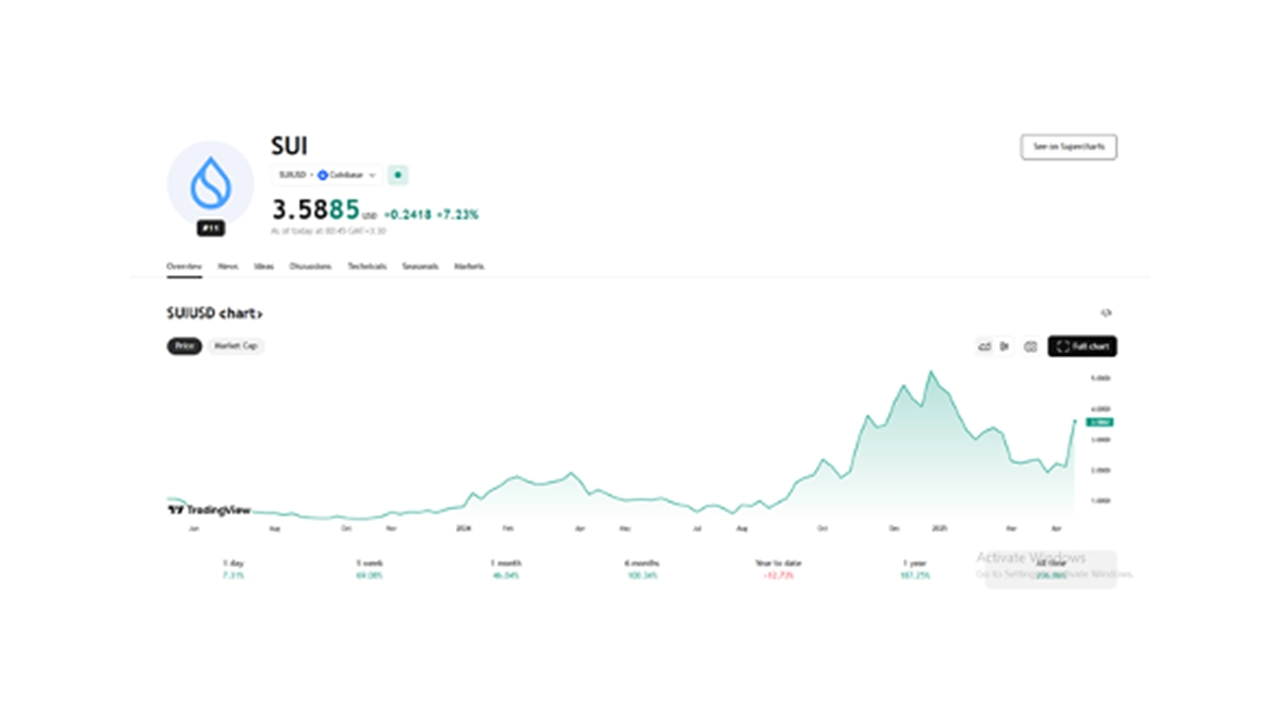Viewport: 1280px width, 720px height.
Task: Click the current price label on axis
Action: click(1100, 422)
